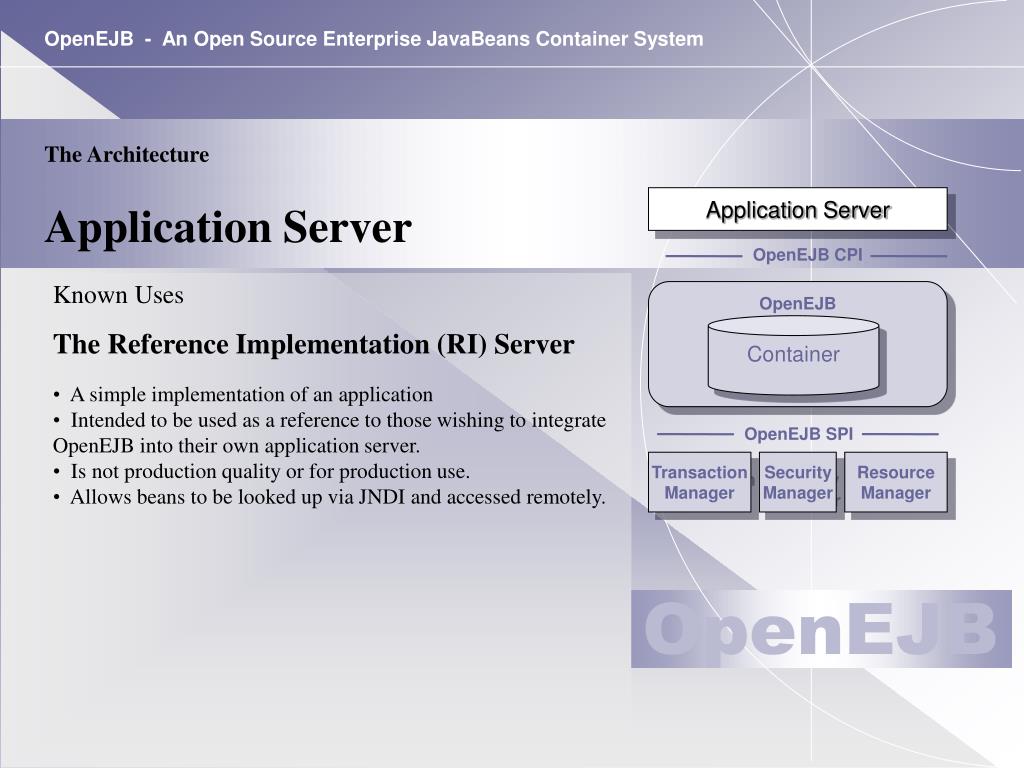1024x768 pixels.
Task: Click the line 'OpenEJB into their own application server.'
Action: 236,446
